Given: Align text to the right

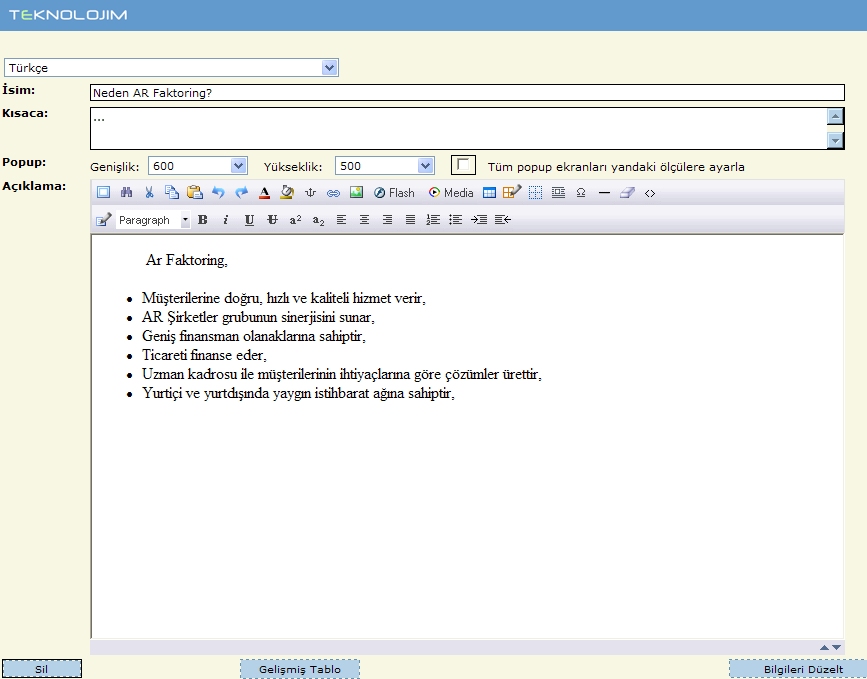Looking at the screenshot, I should 387,220.
